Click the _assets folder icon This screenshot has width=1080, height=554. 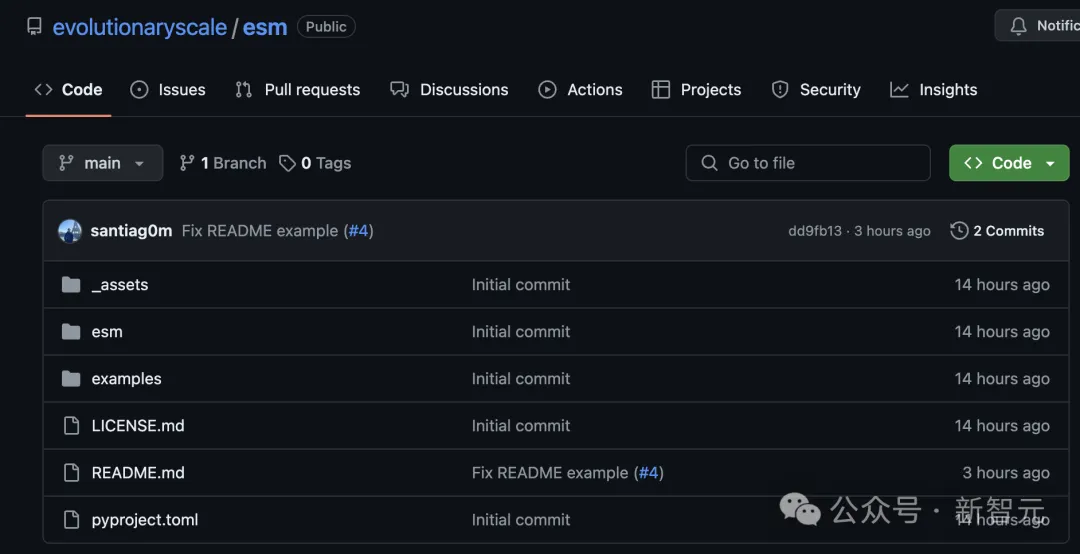[x=71, y=285]
